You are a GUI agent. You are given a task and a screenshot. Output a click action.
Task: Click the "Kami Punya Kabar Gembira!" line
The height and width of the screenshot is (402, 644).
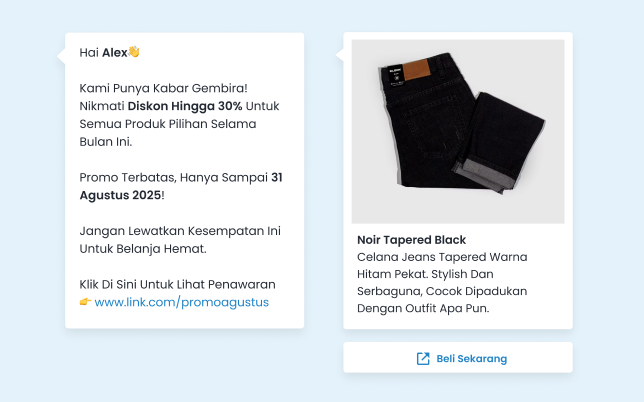click(x=163, y=87)
